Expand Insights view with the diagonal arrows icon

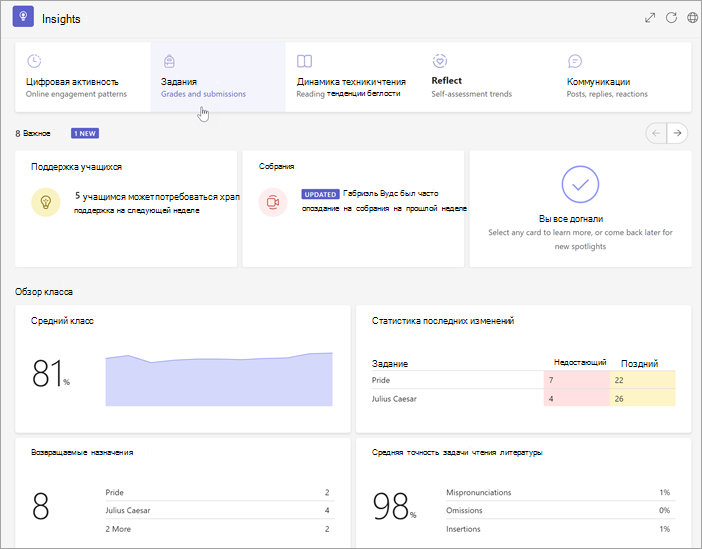click(x=650, y=17)
